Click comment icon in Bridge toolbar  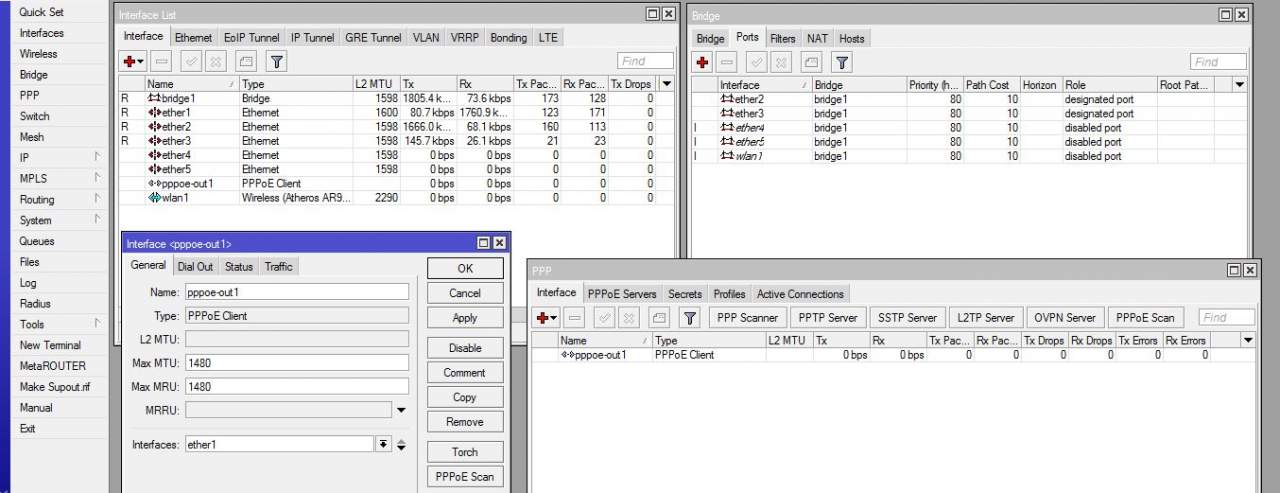[x=813, y=62]
